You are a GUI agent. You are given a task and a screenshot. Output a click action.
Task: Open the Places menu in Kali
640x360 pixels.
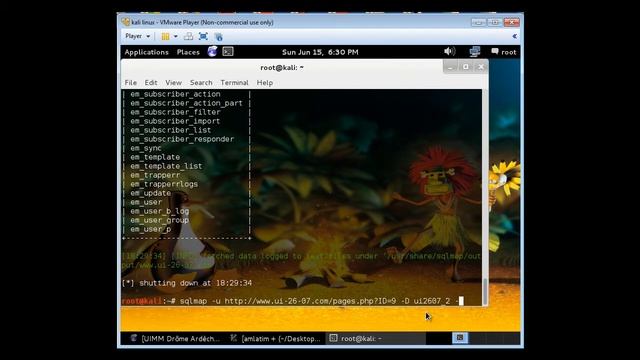[188, 52]
